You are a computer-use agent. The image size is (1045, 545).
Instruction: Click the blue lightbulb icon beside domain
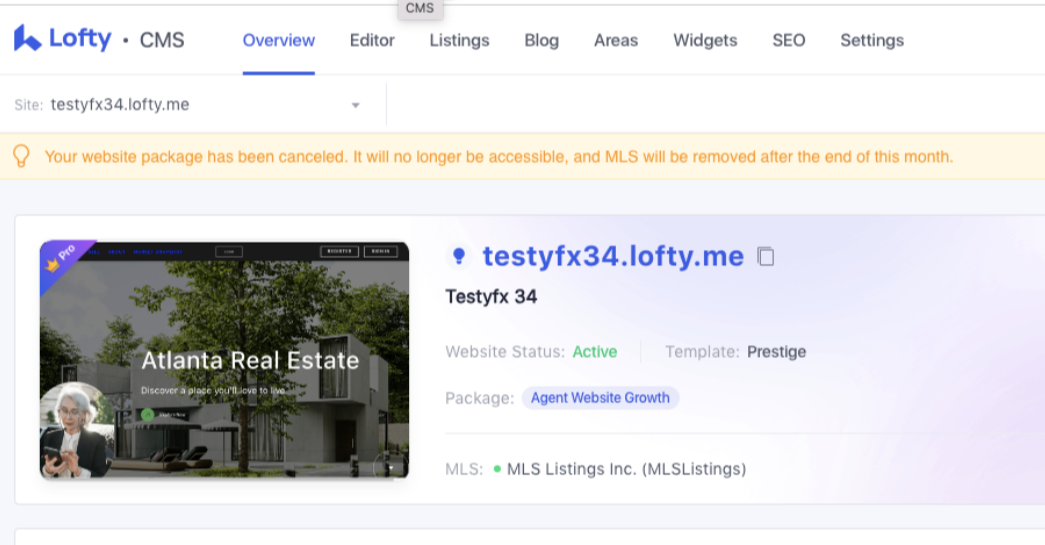coord(459,257)
